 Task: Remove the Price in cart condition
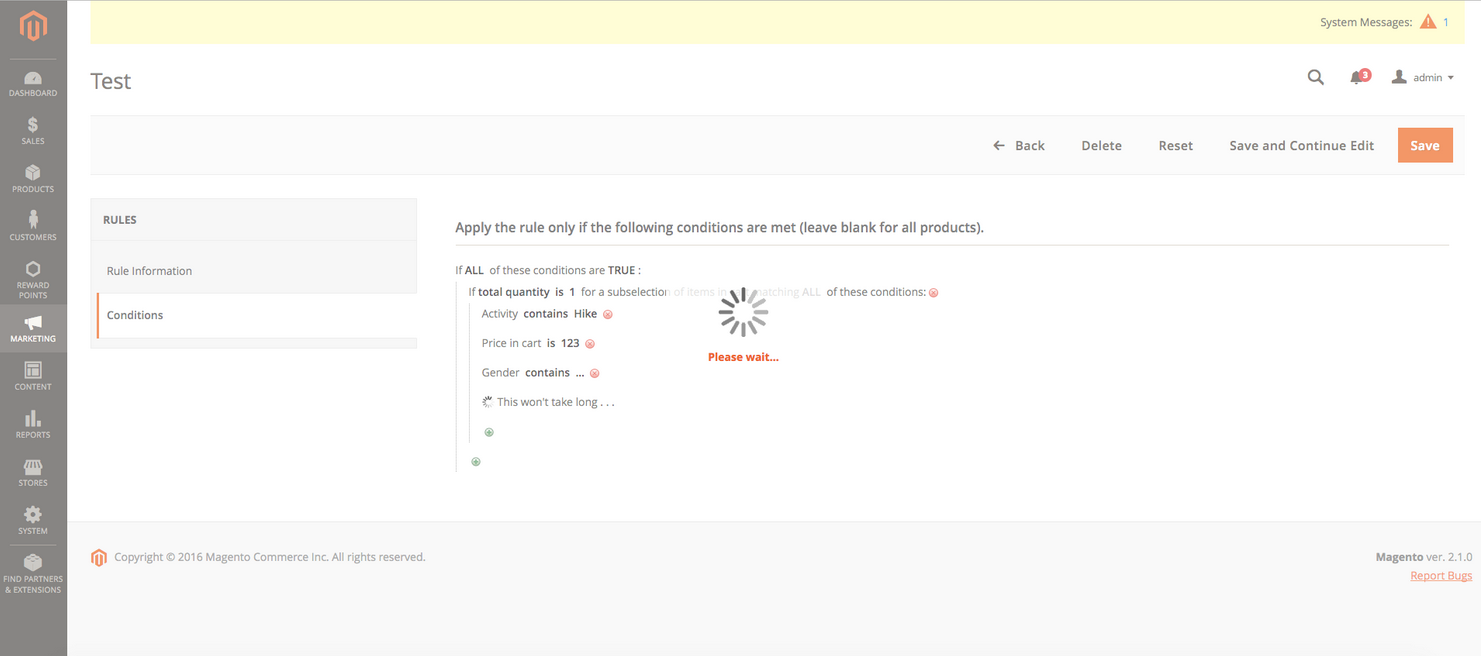[590, 342]
